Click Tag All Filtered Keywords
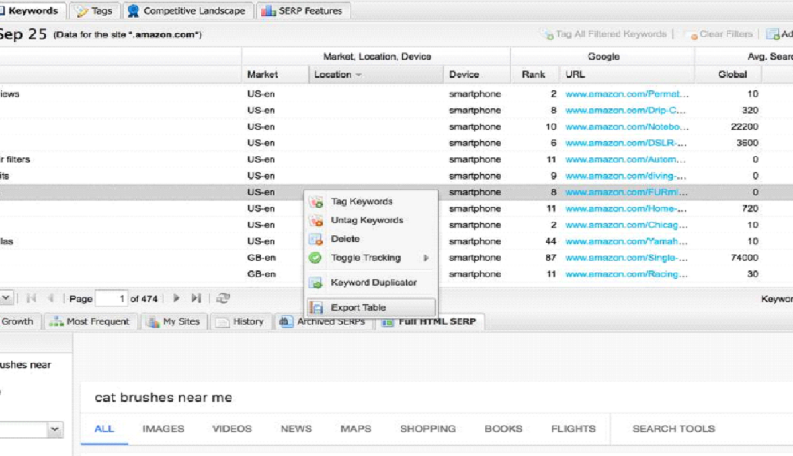The height and width of the screenshot is (456, 793). click(x=605, y=34)
